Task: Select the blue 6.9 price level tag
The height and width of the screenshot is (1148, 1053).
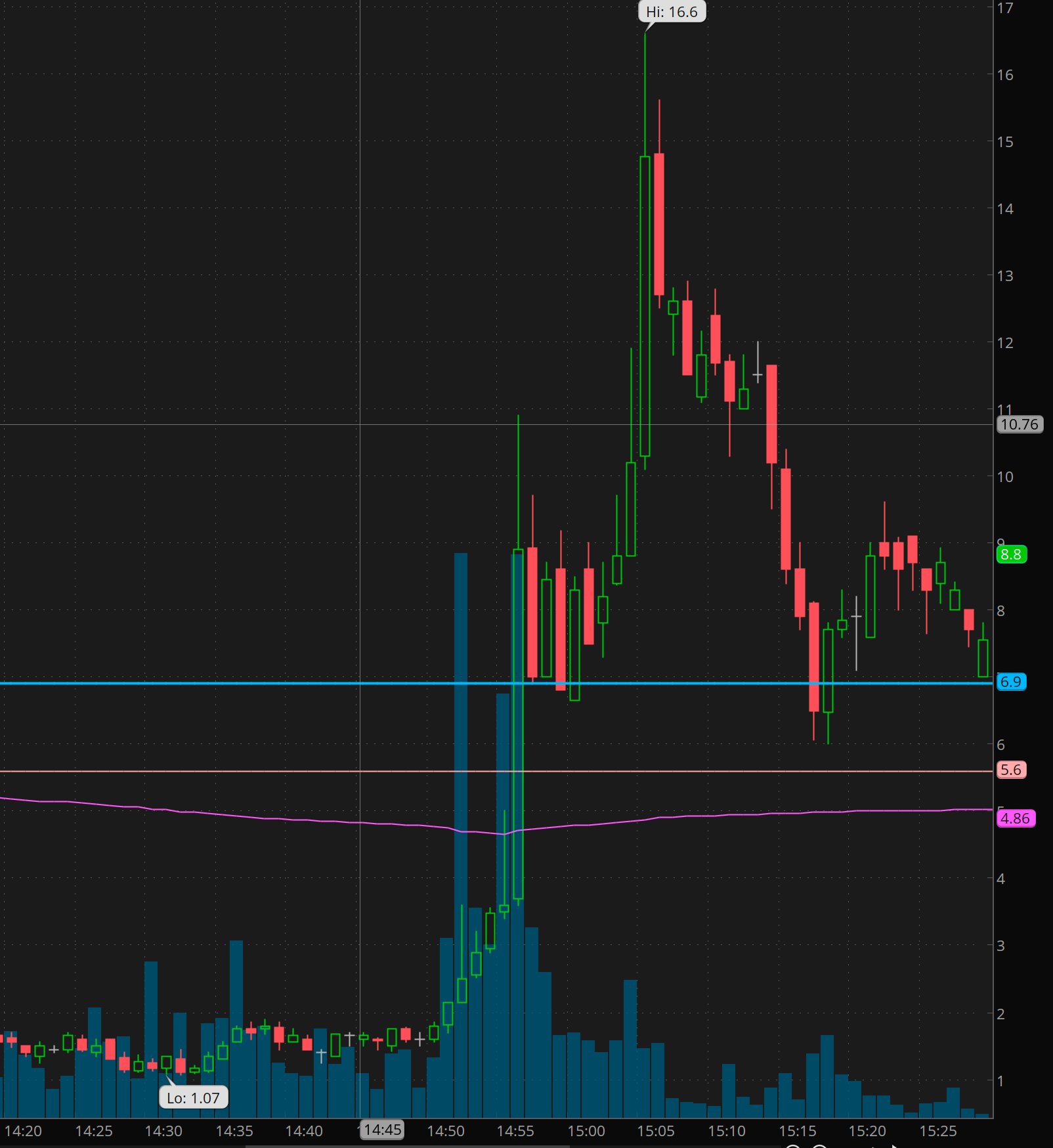Action: [1012, 682]
